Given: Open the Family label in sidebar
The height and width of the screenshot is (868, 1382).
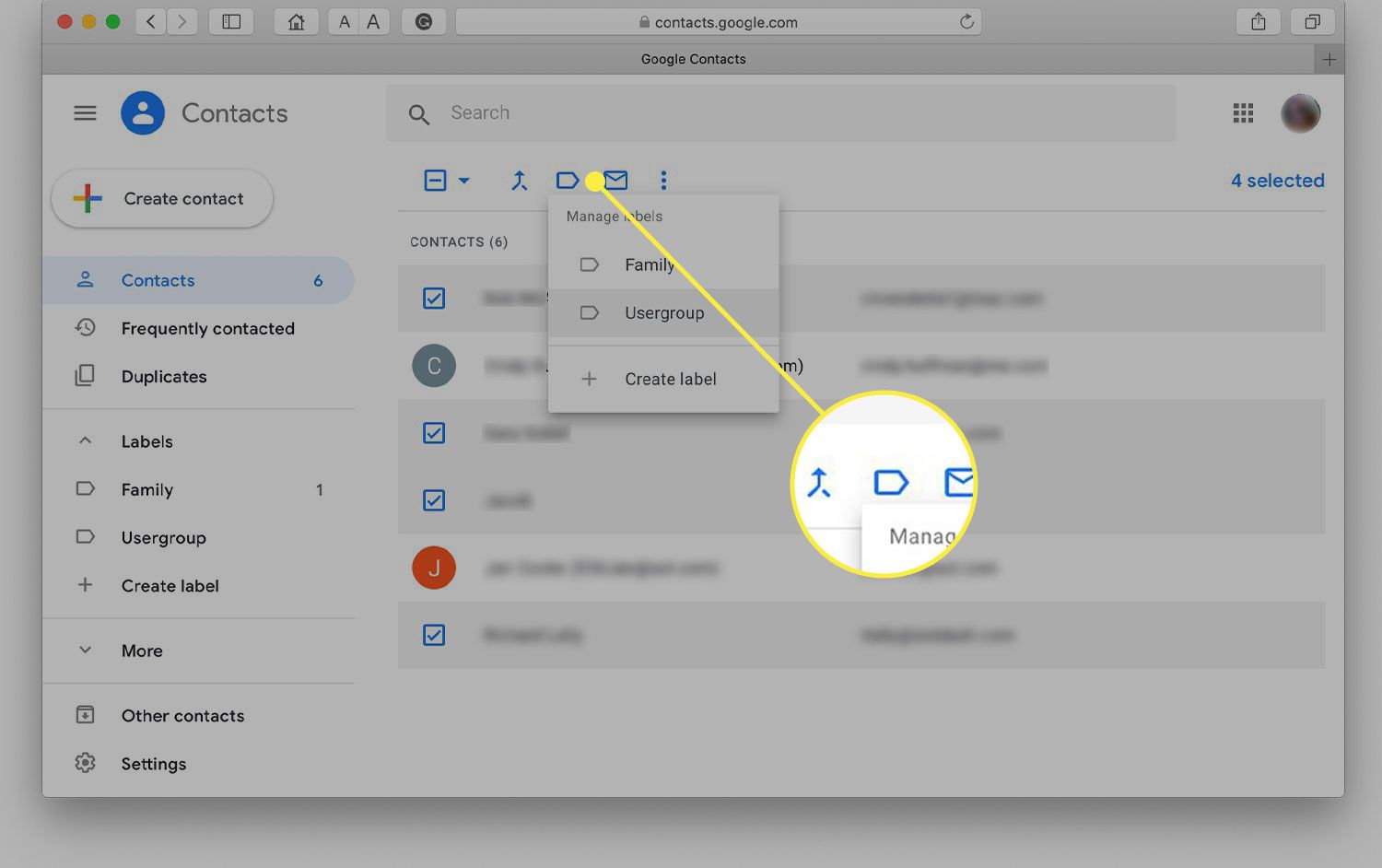Looking at the screenshot, I should tap(198, 489).
